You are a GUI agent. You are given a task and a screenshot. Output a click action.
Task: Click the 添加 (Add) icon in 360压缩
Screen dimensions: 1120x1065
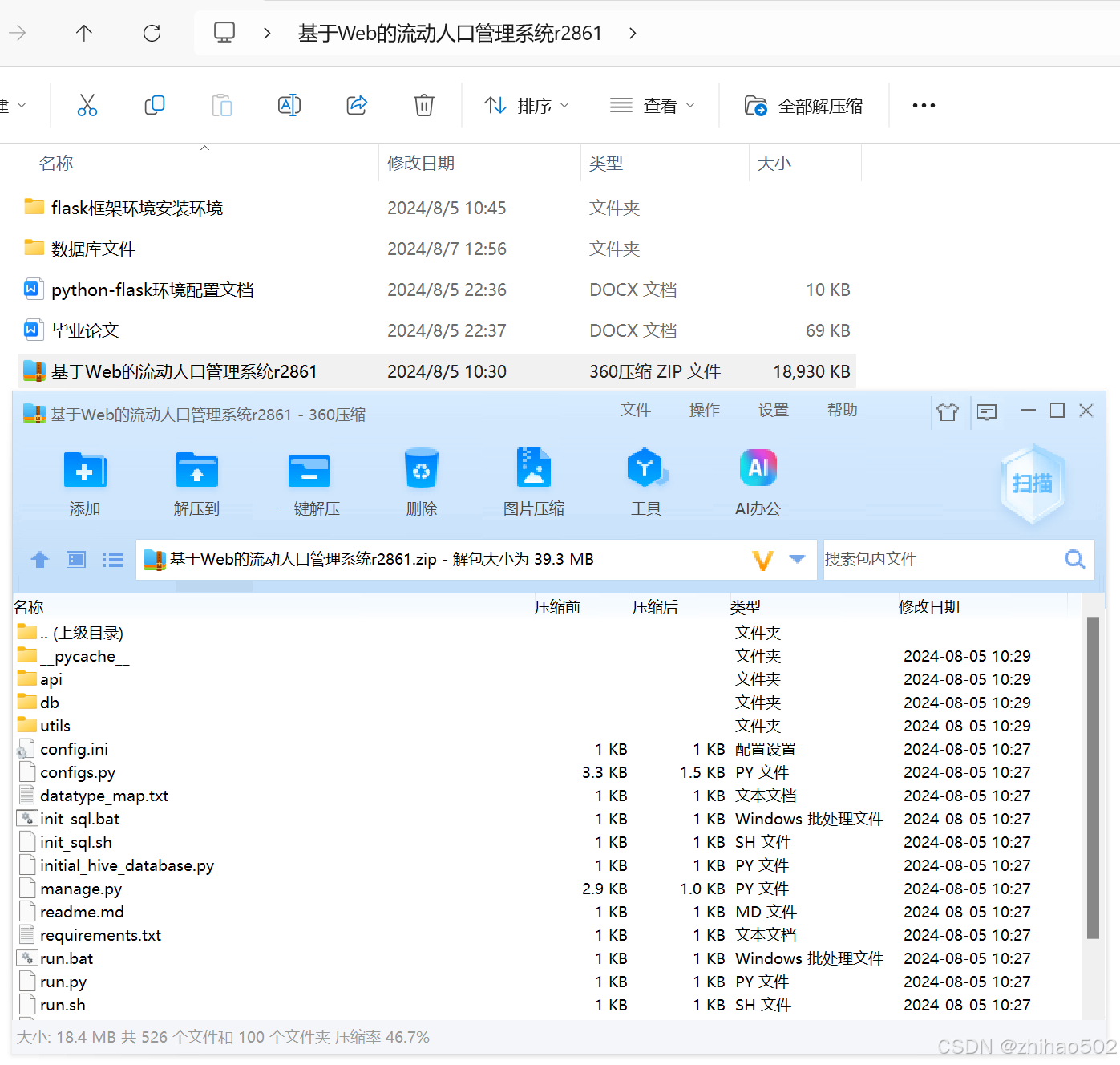point(84,470)
